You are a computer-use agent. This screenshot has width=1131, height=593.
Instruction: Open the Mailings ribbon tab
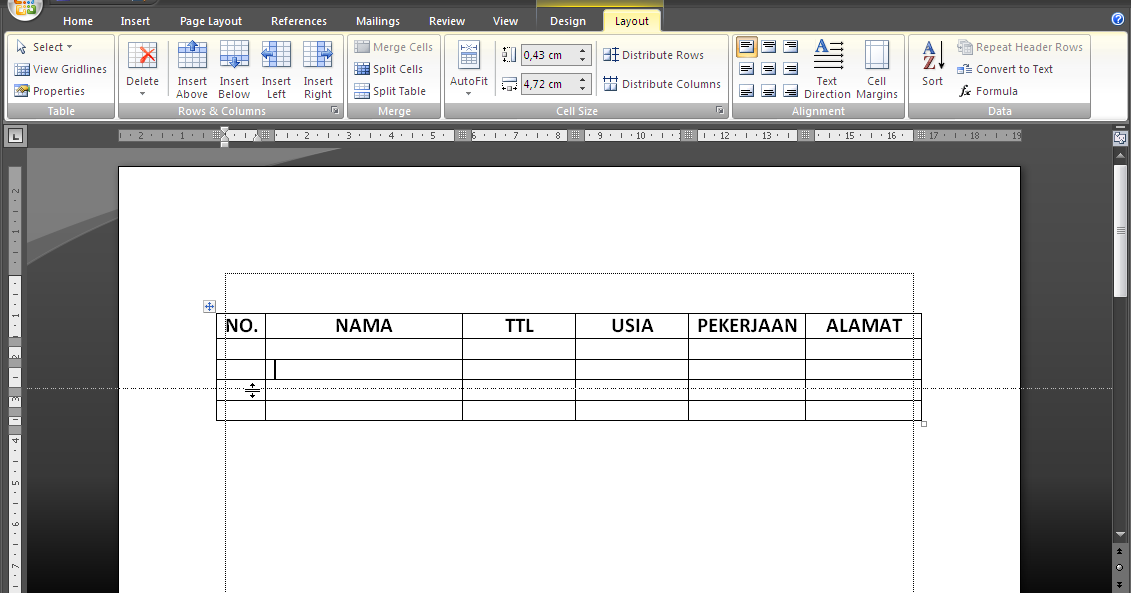click(x=377, y=20)
